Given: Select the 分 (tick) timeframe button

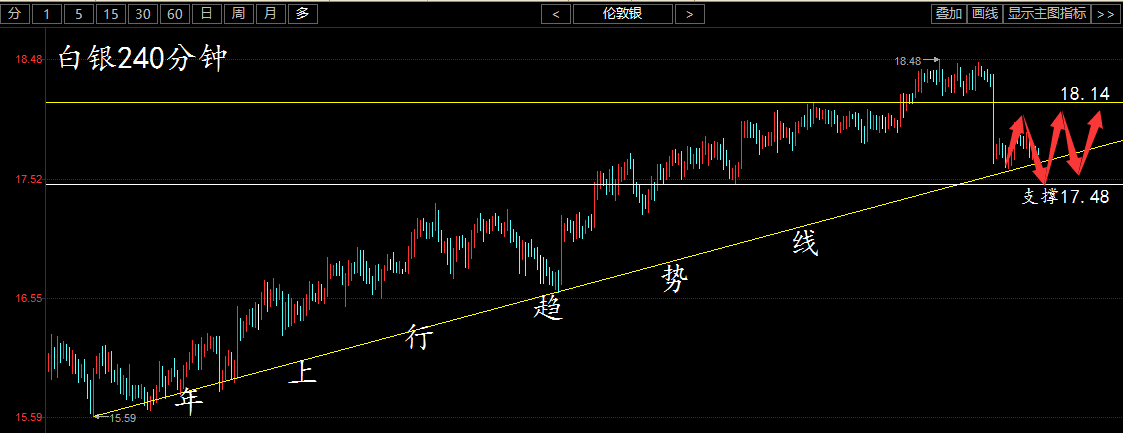Looking at the screenshot, I should [x=14, y=13].
